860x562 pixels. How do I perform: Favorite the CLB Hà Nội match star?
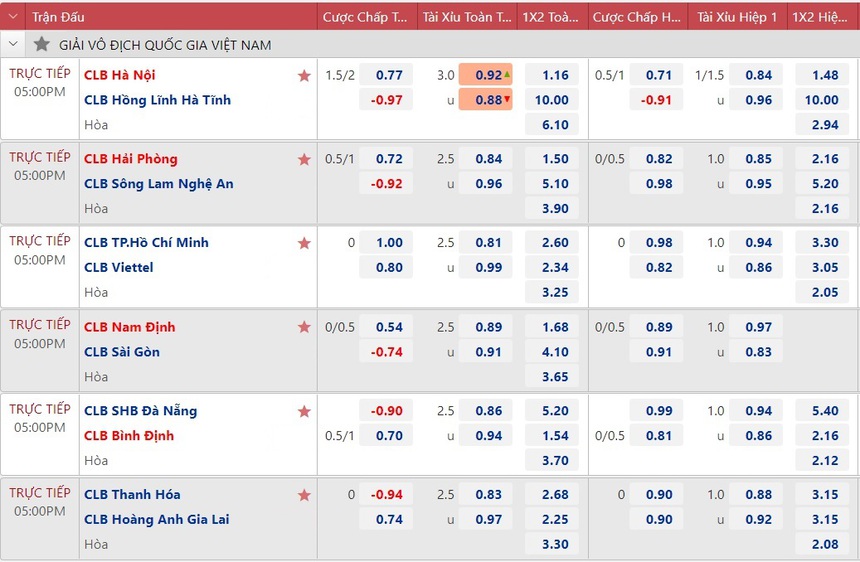coord(304,75)
